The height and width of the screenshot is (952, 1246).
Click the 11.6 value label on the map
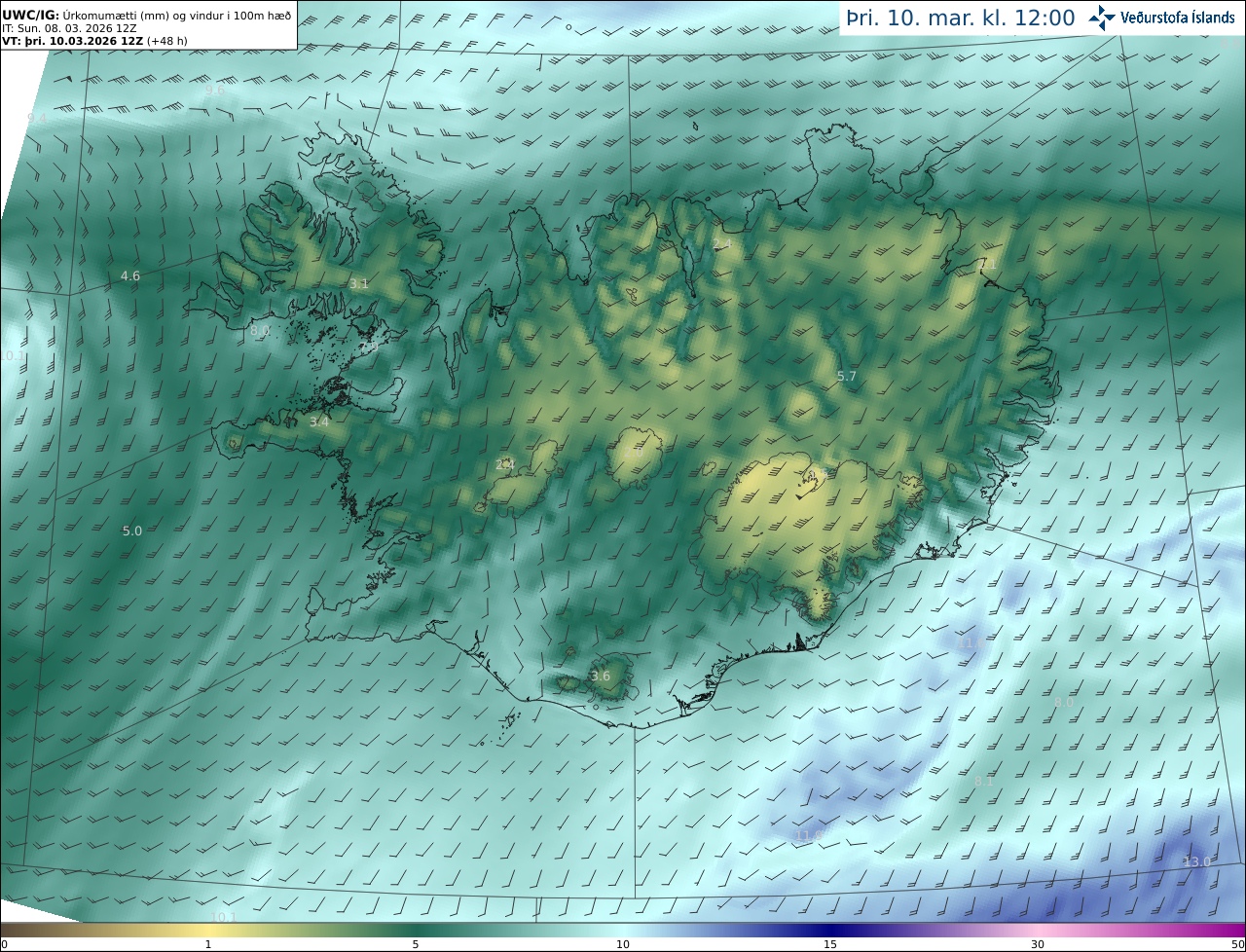tap(809, 836)
